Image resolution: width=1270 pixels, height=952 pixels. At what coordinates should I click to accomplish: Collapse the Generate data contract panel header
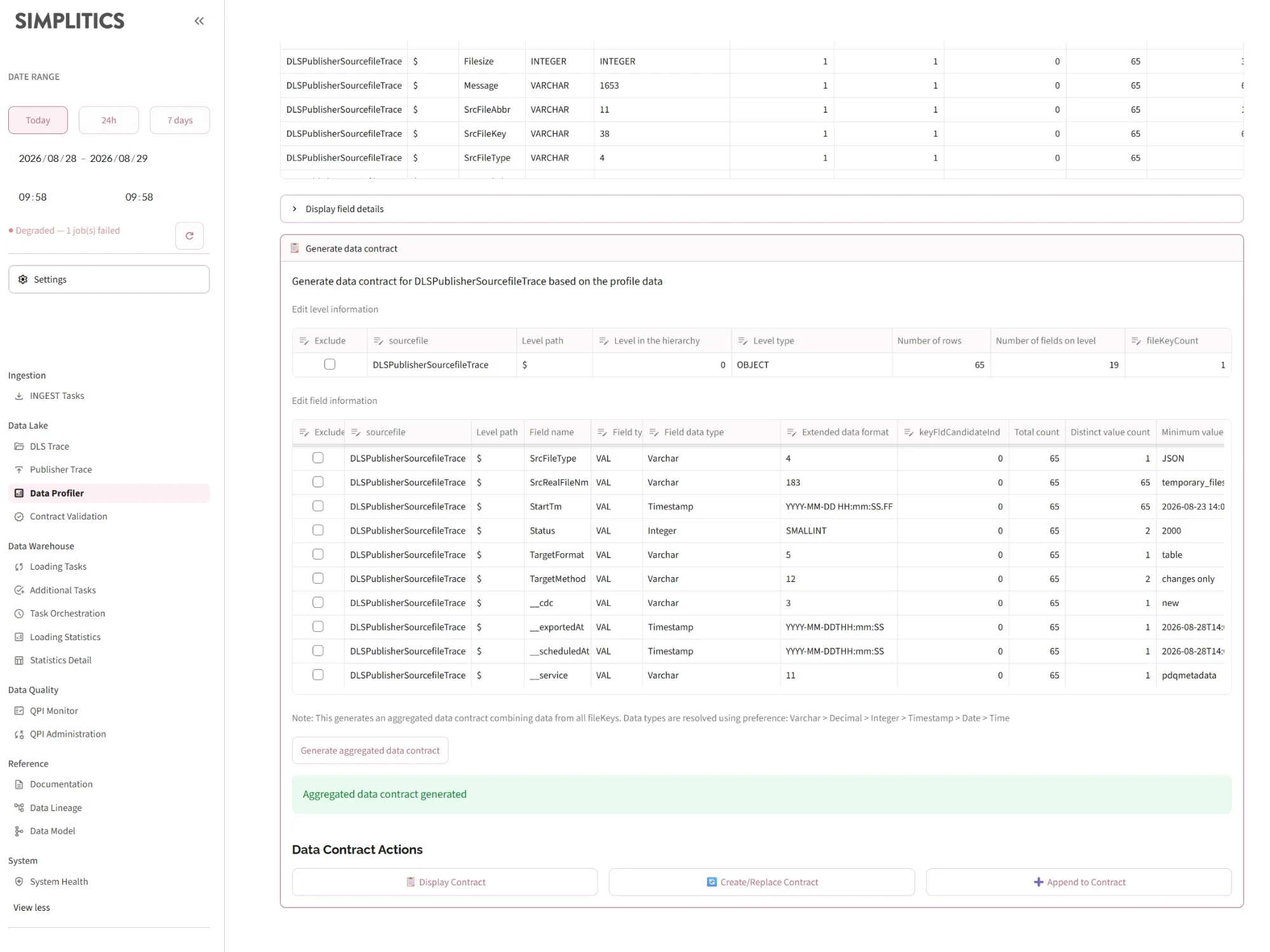pos(761,248)
